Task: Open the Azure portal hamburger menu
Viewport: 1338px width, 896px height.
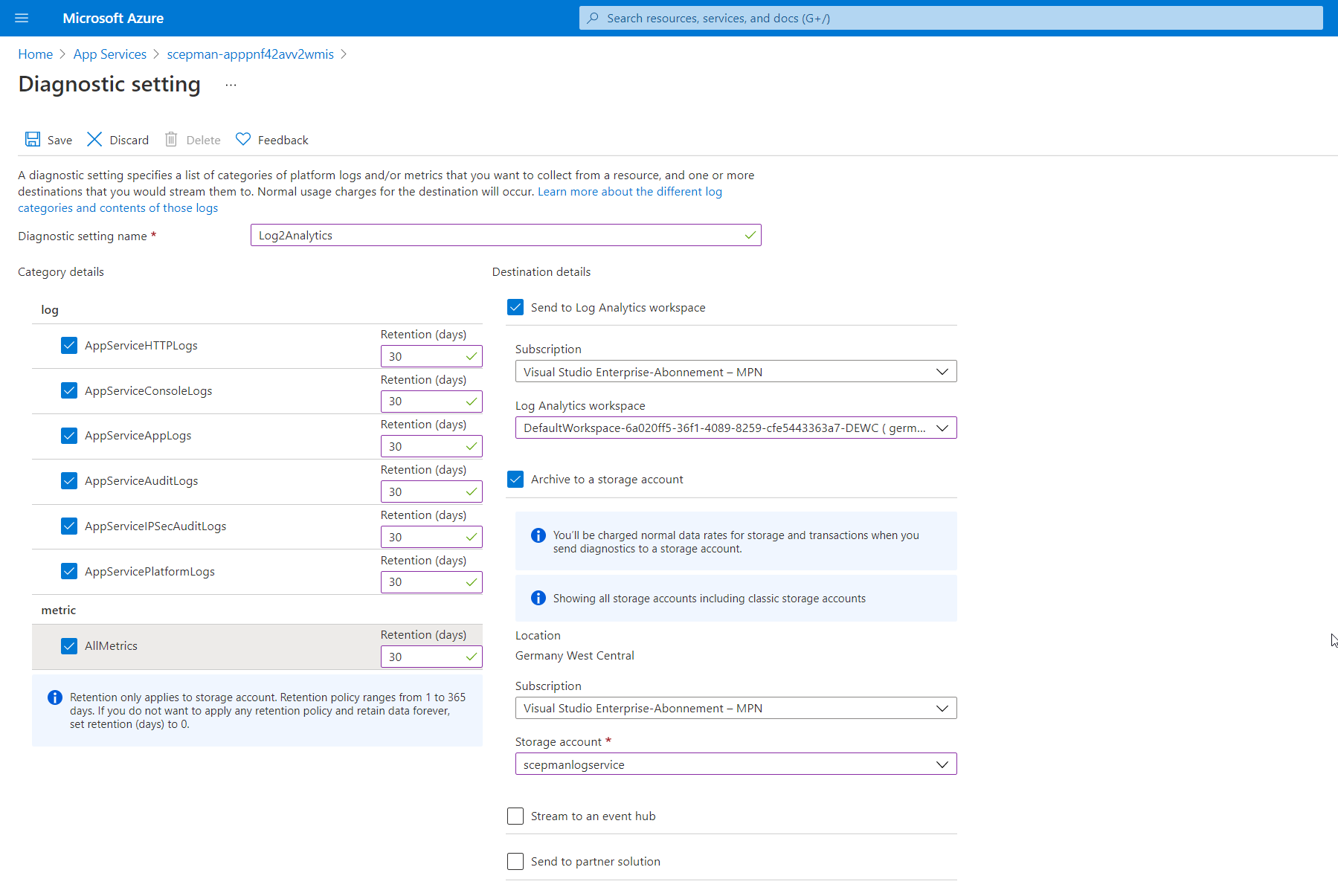Action: click(x=22, y=18)
